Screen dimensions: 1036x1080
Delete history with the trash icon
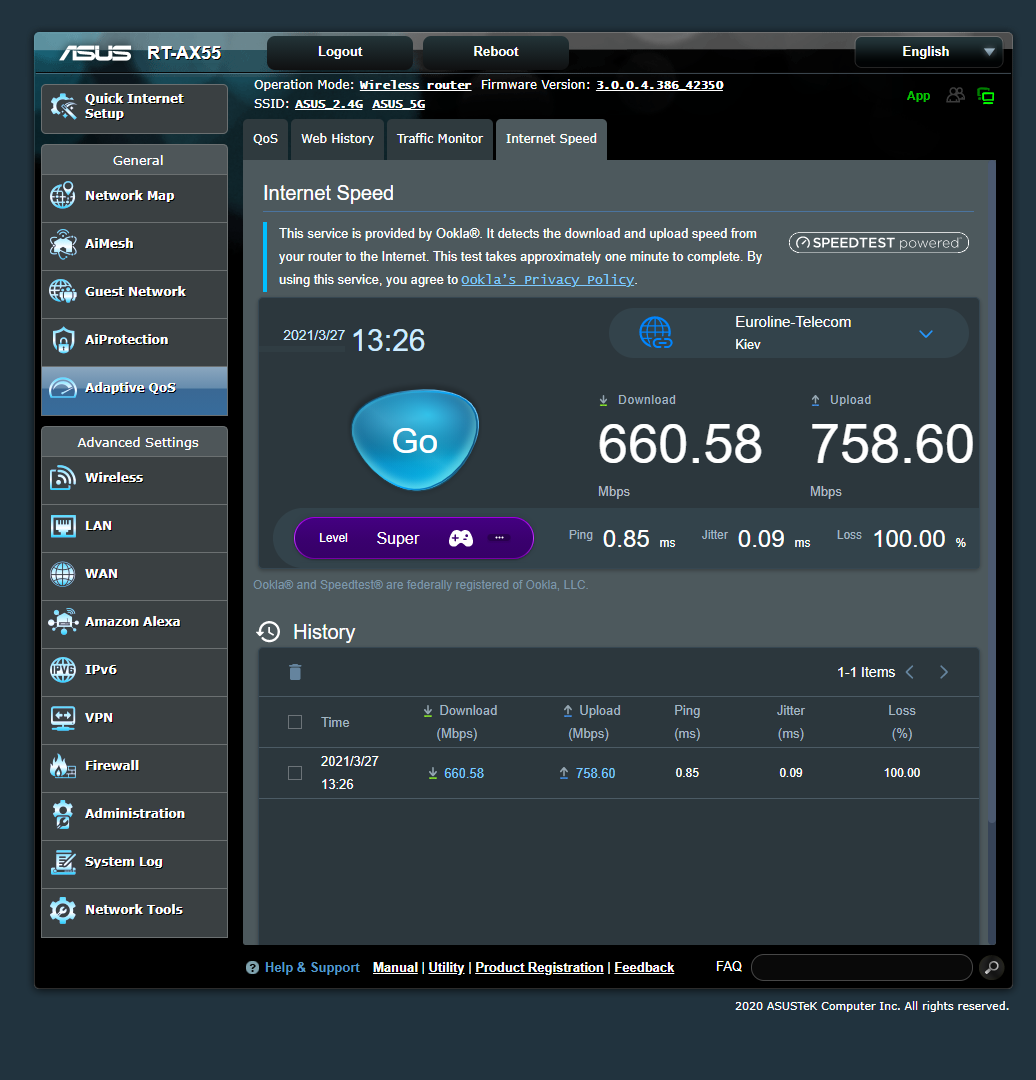(x=295, y=672)
